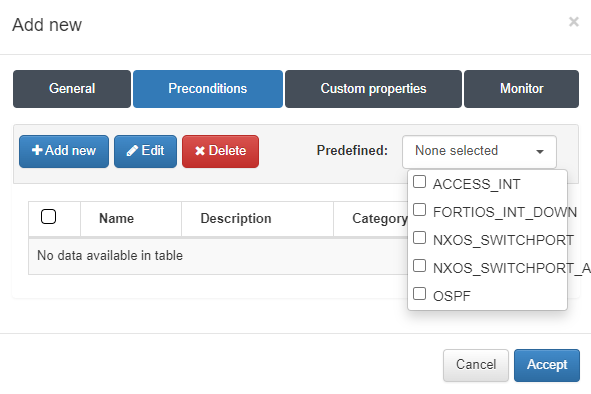Screen dimensions: 591x394
Task: Check the FORTIOS_INT_DOWN option
Action: coord(420,210)
